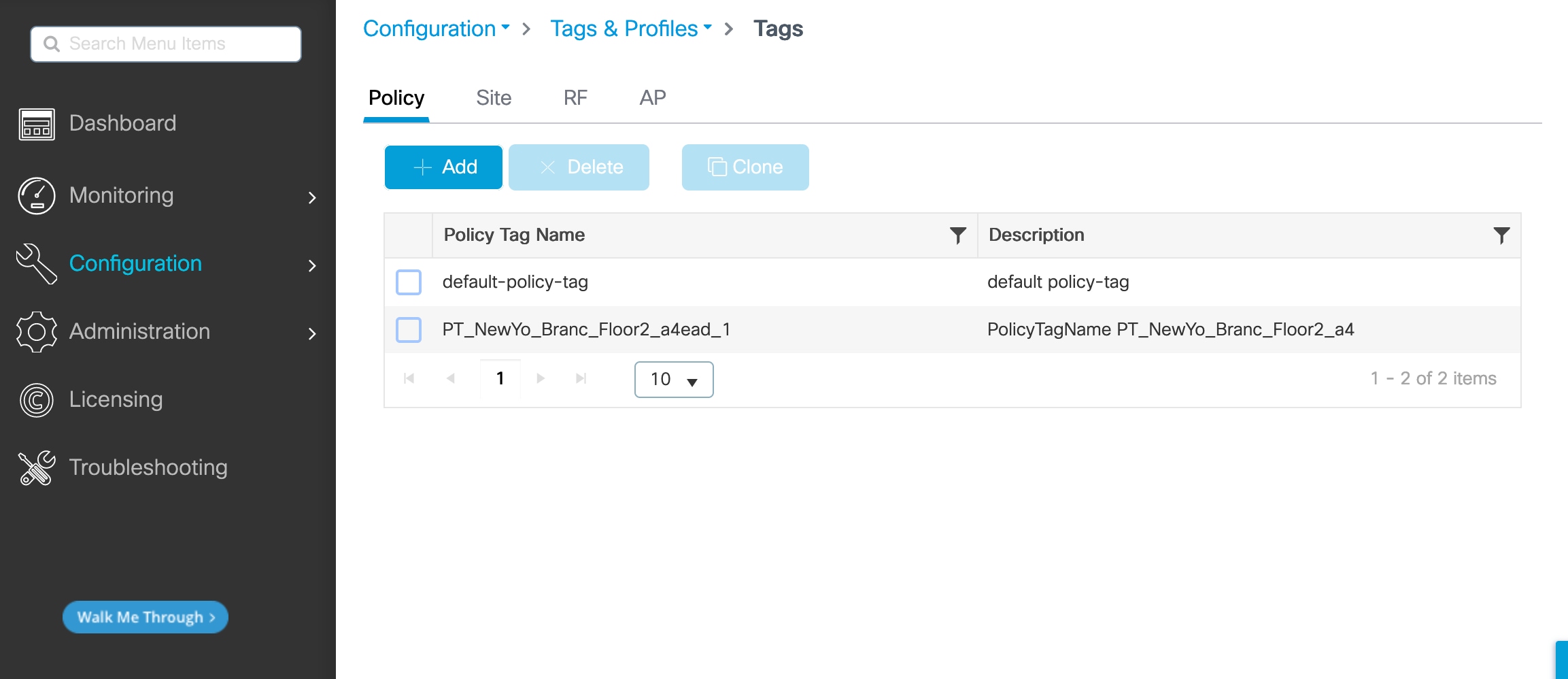Check the default-policy-tag row checkbox
The image size is (1568, 679).
(x=409, y=282)
